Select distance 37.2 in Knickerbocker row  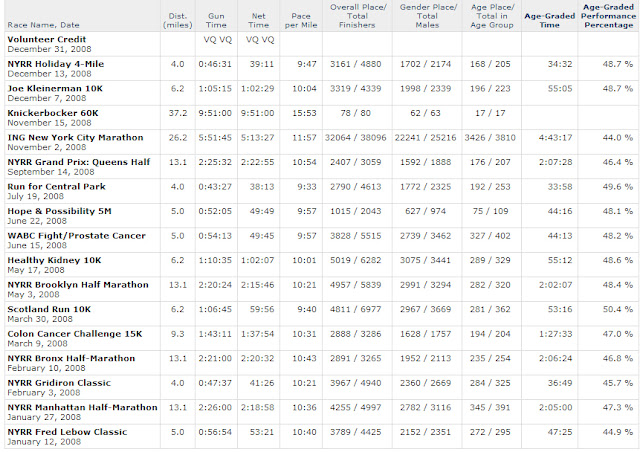(x=178, y=113)
